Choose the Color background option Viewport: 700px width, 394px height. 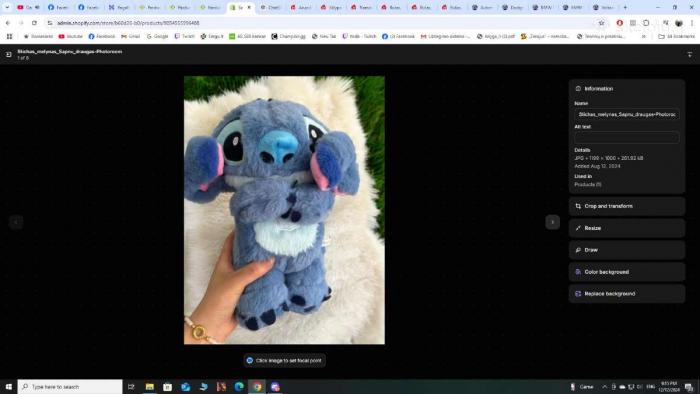point(626,272)
